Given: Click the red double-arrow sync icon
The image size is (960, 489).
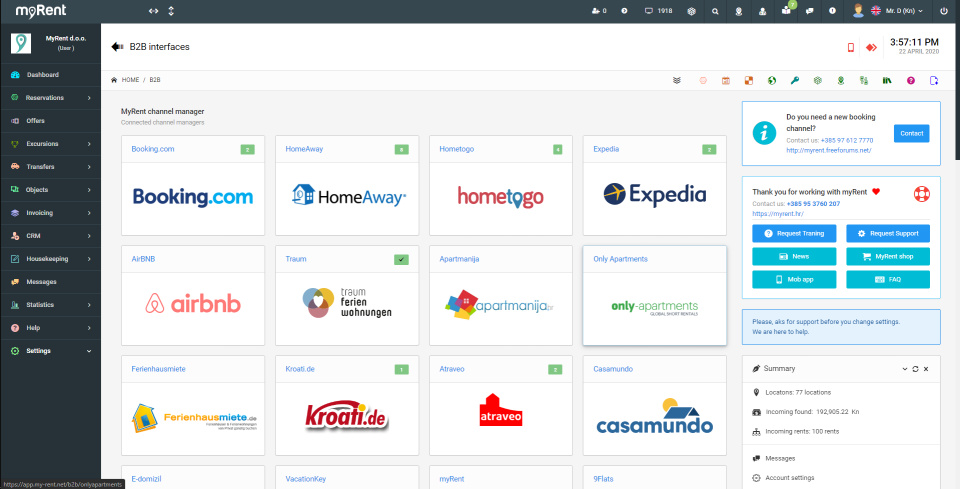Looking at the screenshot, I should coord(871,47).
